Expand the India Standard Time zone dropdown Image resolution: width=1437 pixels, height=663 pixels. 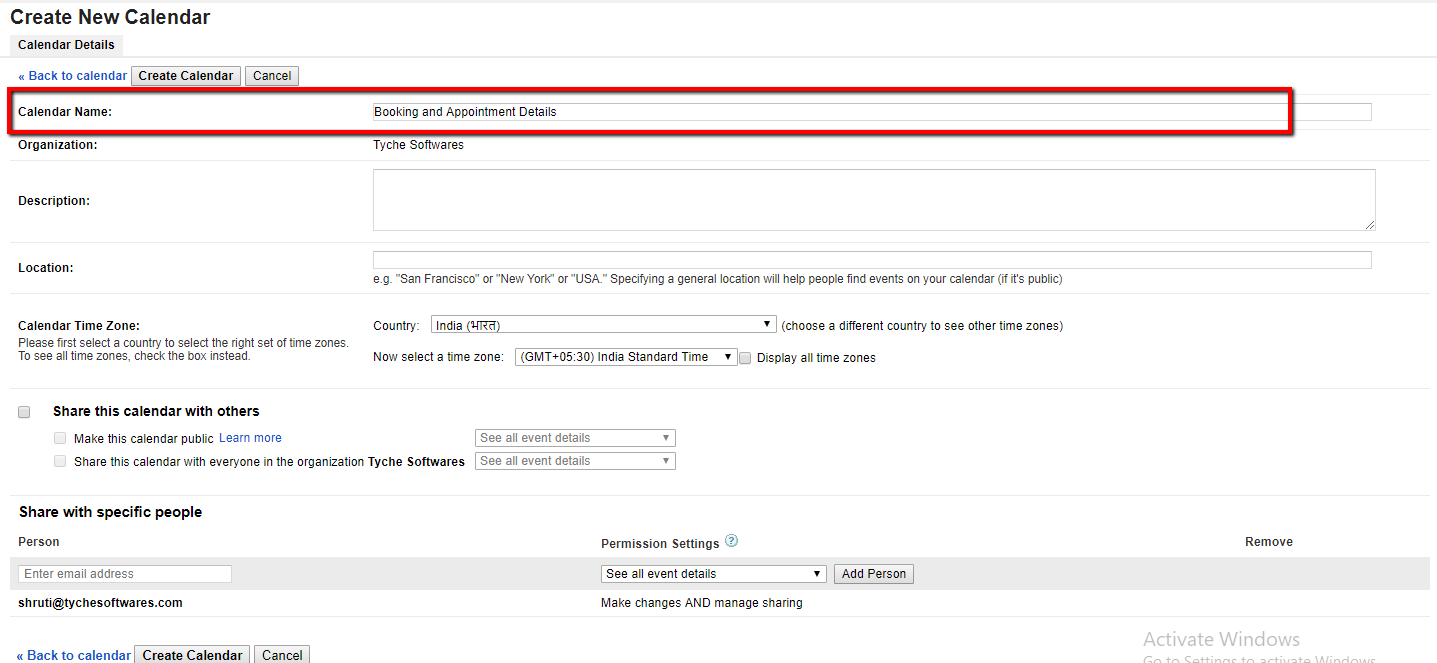625,356
